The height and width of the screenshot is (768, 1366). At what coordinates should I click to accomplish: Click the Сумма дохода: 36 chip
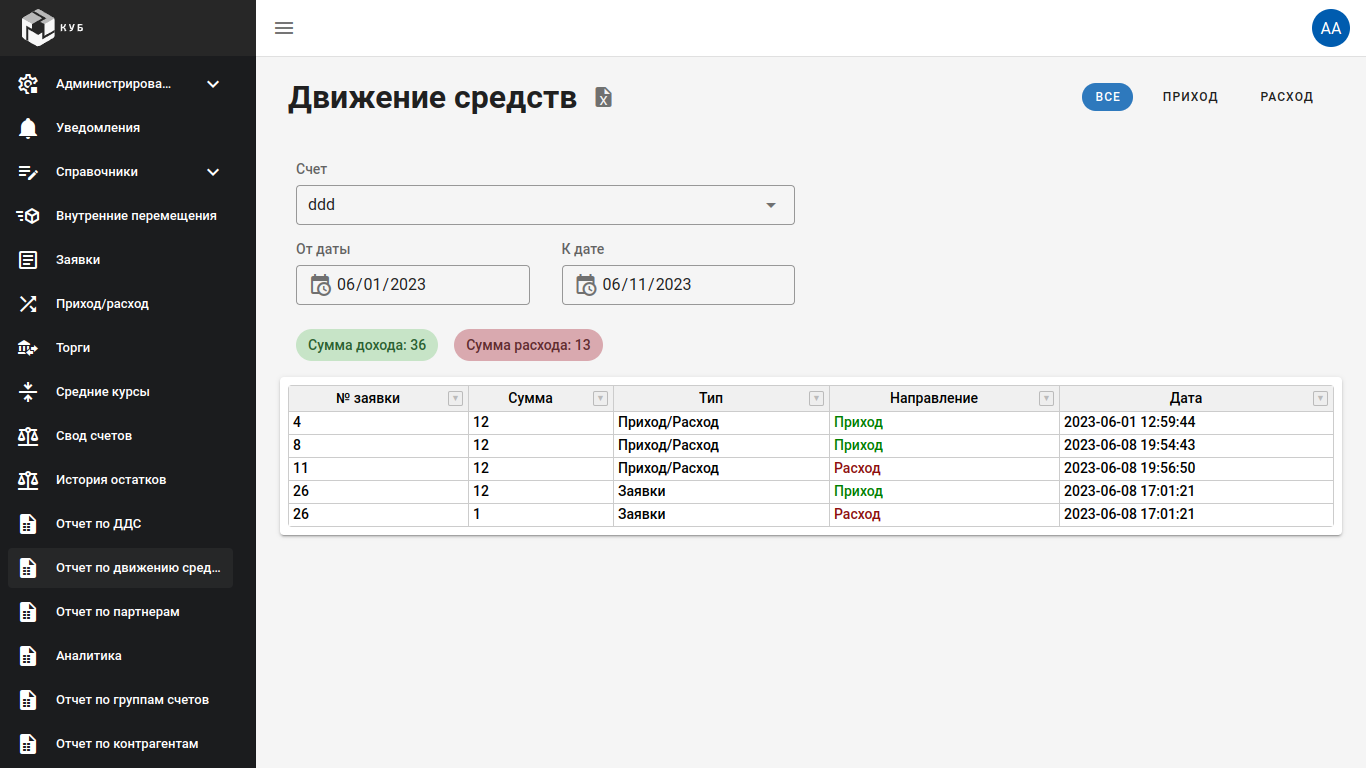pos(367,345)
